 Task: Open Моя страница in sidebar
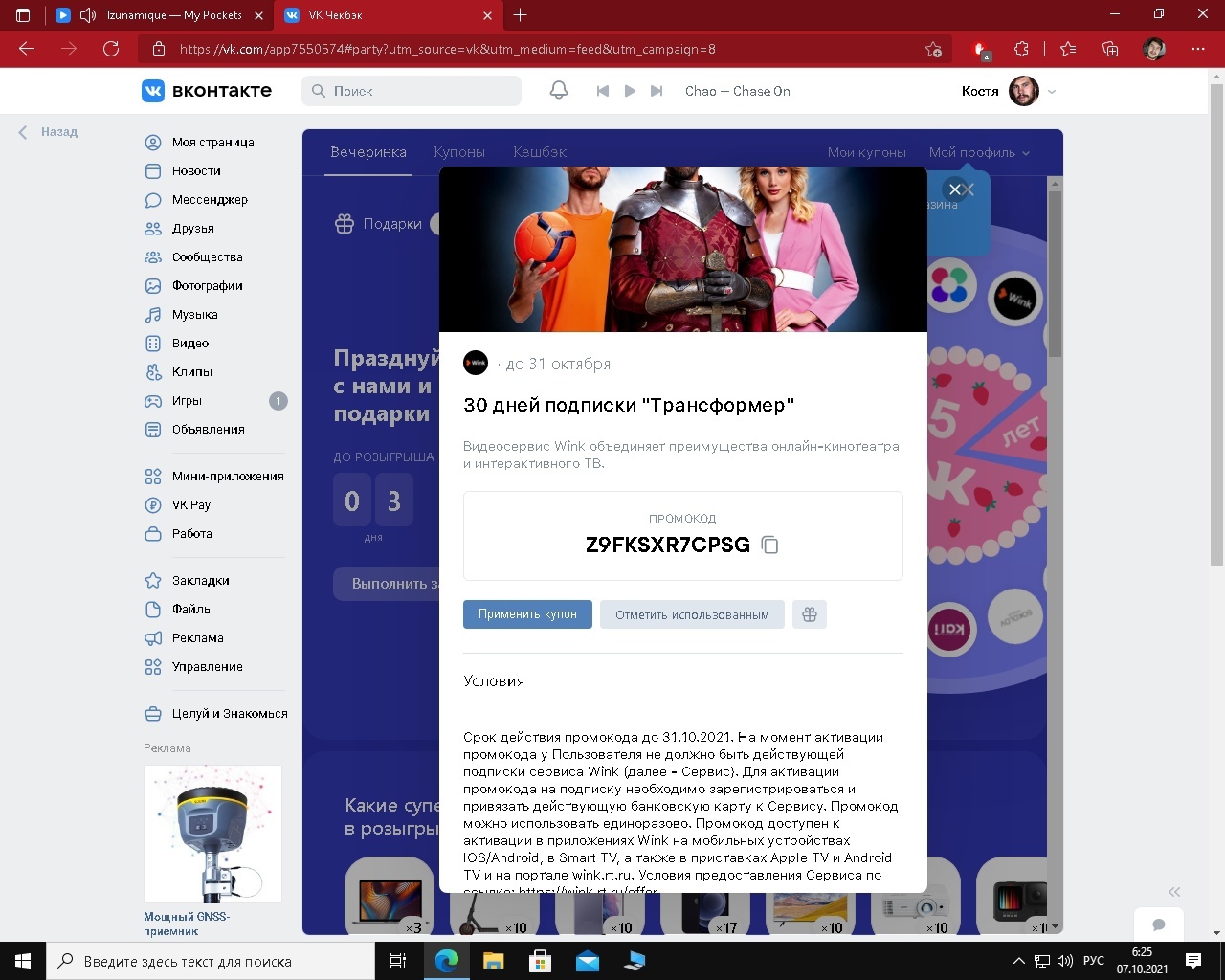(x=213, y=143)
